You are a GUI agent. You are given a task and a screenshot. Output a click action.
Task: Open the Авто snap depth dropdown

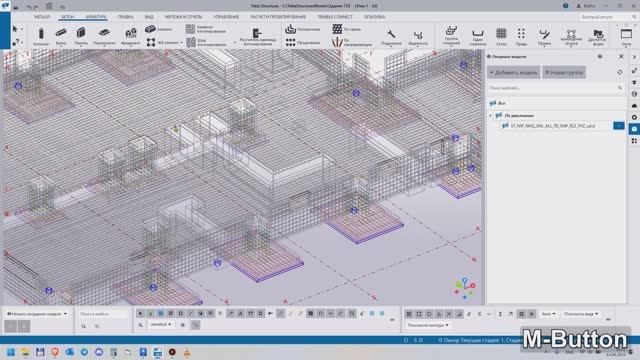tap(548, 314)
